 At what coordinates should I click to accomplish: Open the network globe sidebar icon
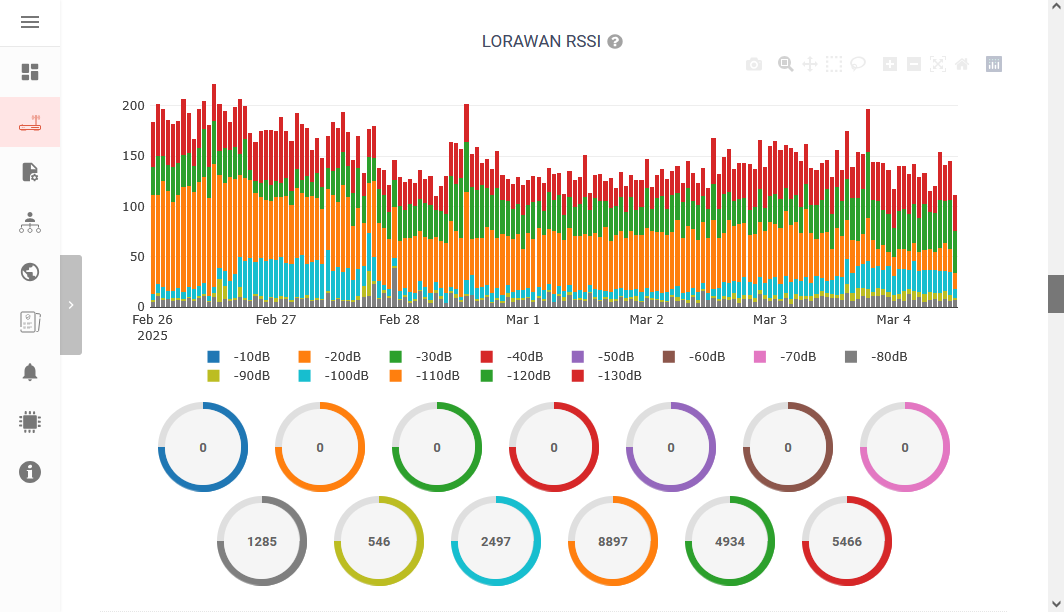(30, 272)
